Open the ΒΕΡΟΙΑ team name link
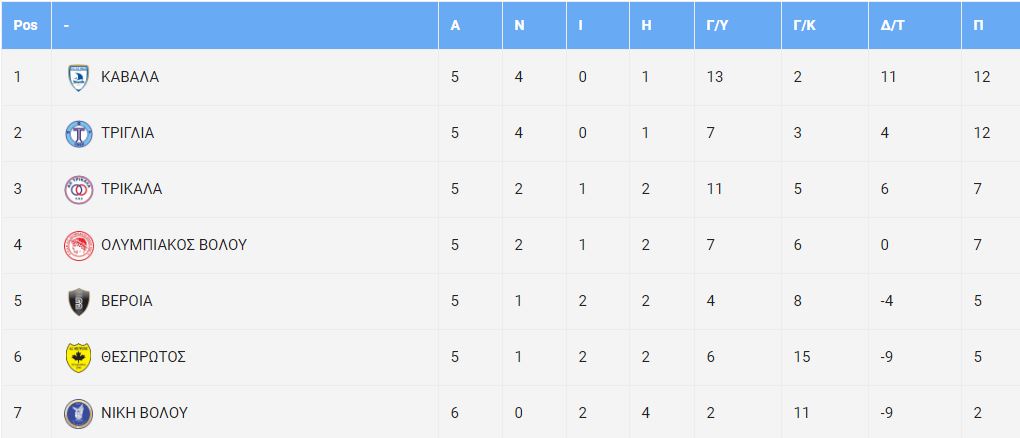1020x438 pixels. point(127,301)
